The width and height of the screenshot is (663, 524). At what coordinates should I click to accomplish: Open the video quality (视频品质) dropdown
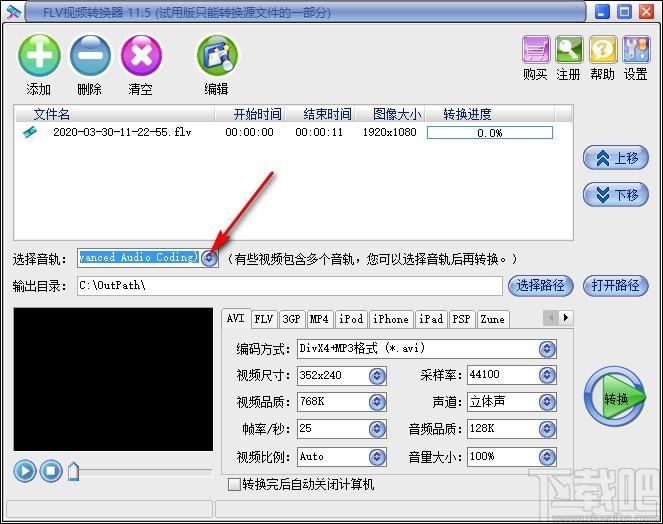[377, 402]
